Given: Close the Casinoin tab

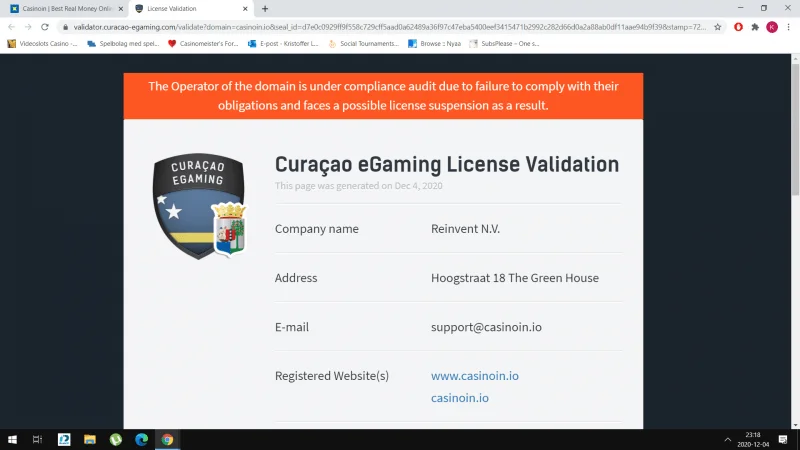Looking at the screenshot, I should pos(121,9).
